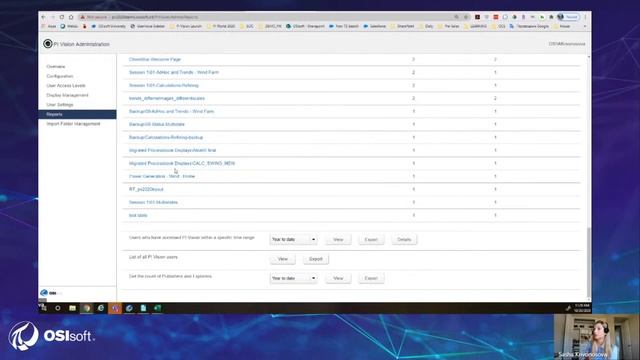This screenshot has width=640, height=360.
Task: Open the Session 101-Multistate display link
Action: coord(153,202)
